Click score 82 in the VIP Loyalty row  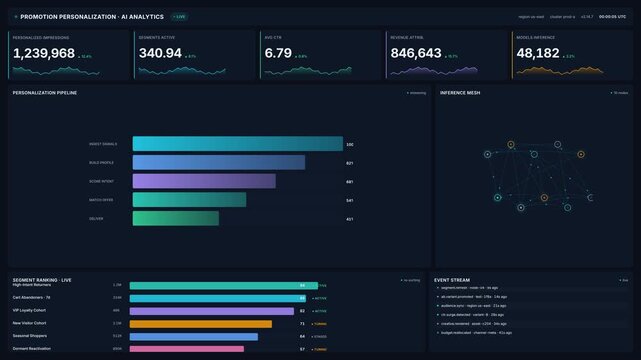302,311
